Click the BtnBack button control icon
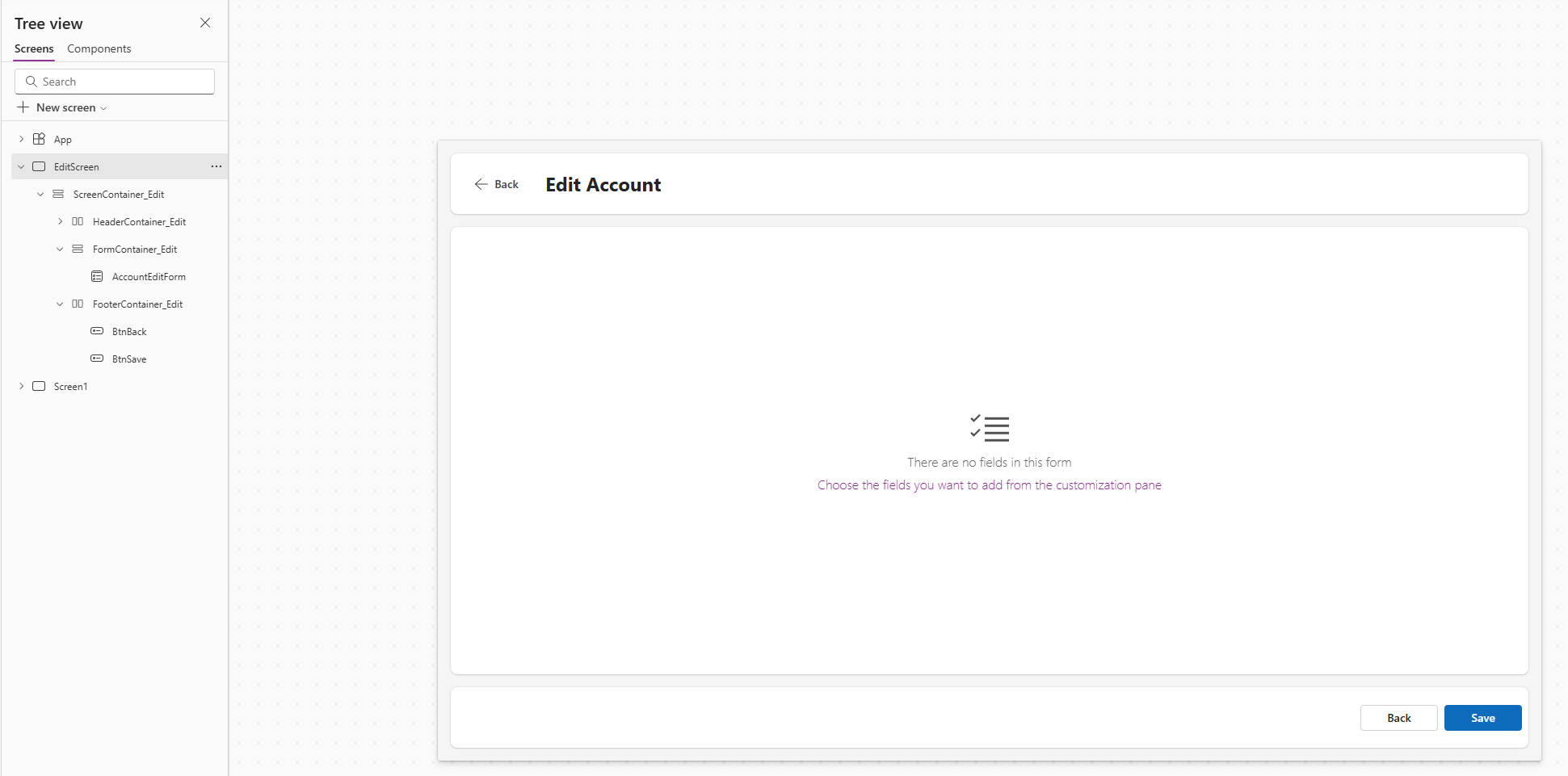Screen dimensions: 1568x776 pos(97,331)
